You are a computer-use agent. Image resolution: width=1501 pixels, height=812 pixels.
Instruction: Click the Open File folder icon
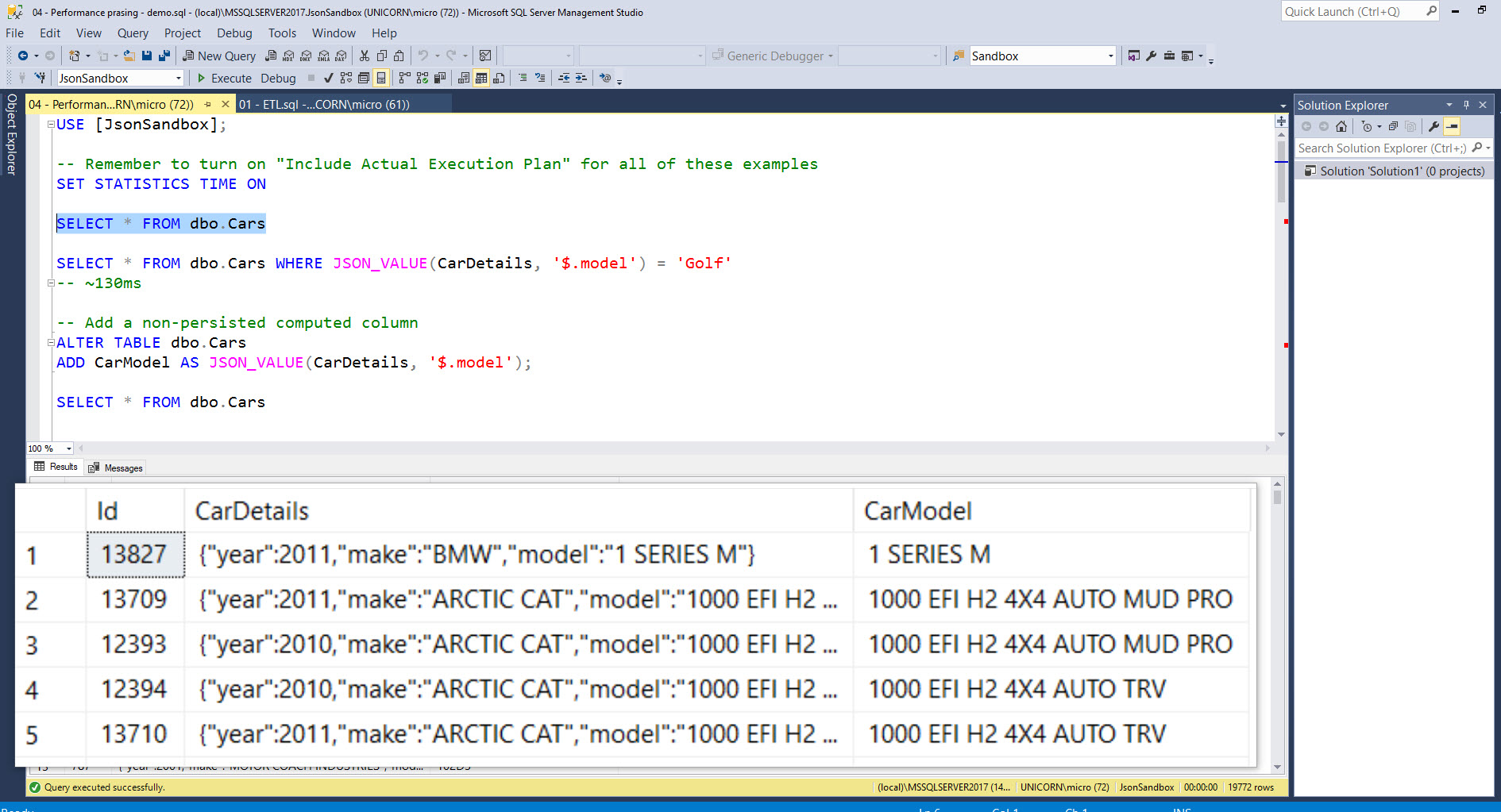click(129, 56)
